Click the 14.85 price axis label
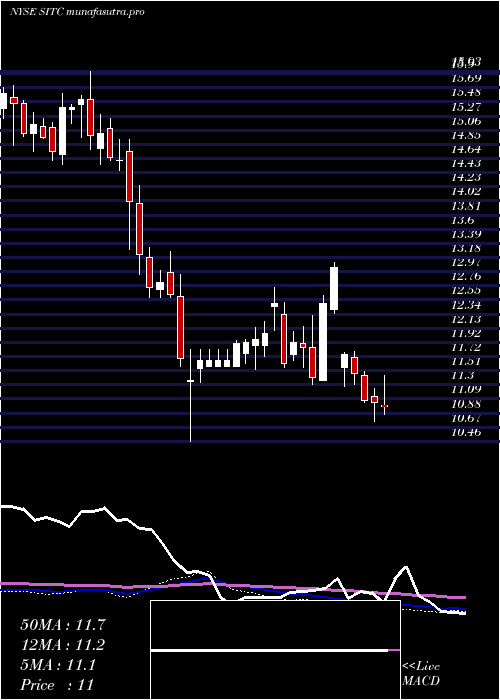Viewport: 500px width, 700px height. coord(466,135)
